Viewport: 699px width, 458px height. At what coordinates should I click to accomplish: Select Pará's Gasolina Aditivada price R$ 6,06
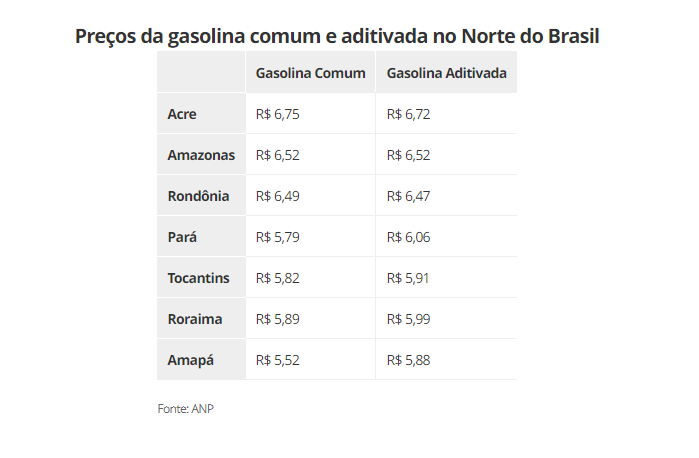(408, 237)
